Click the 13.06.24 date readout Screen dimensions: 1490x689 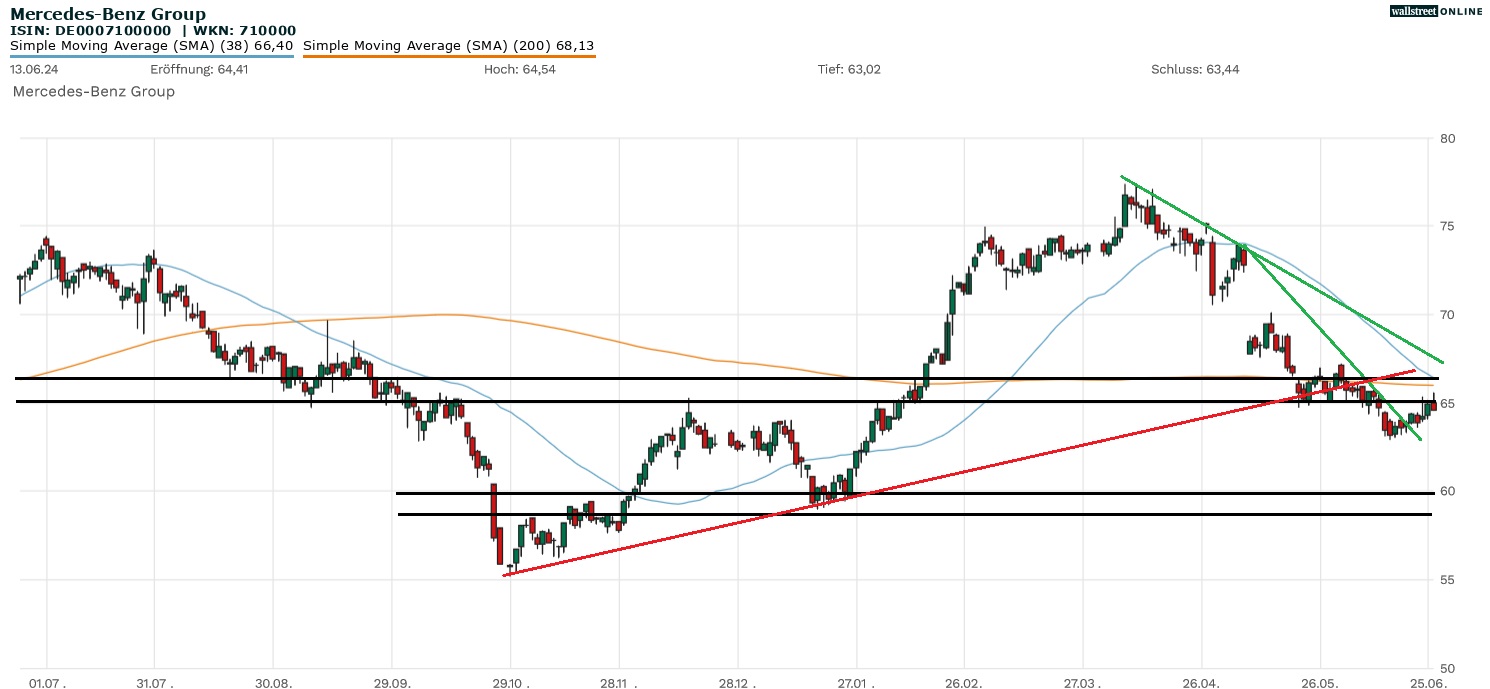coord(32,69)
